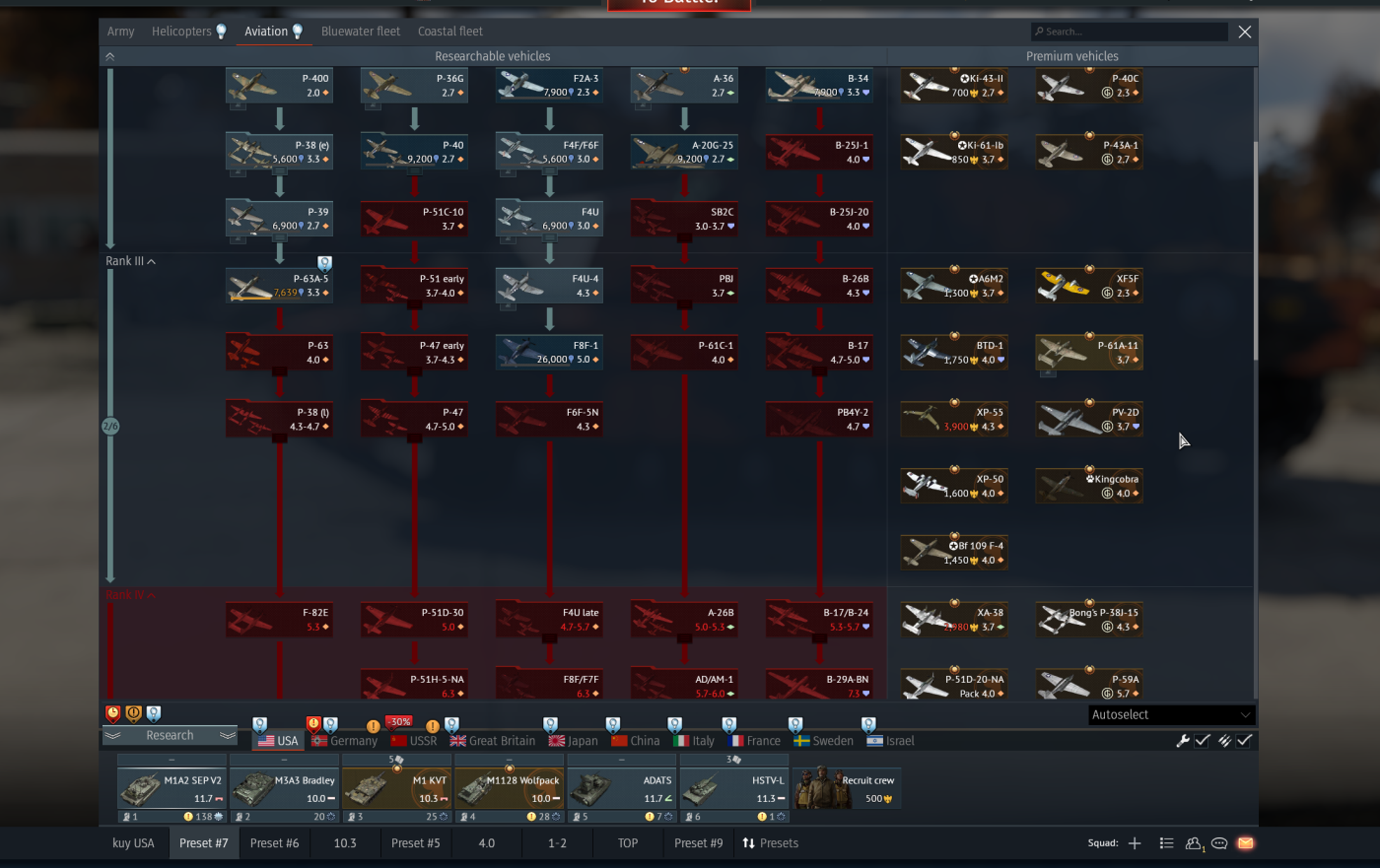Screen dimensions: 1380x868
Task: Click the vehicle Search field
Action: 1130,32
